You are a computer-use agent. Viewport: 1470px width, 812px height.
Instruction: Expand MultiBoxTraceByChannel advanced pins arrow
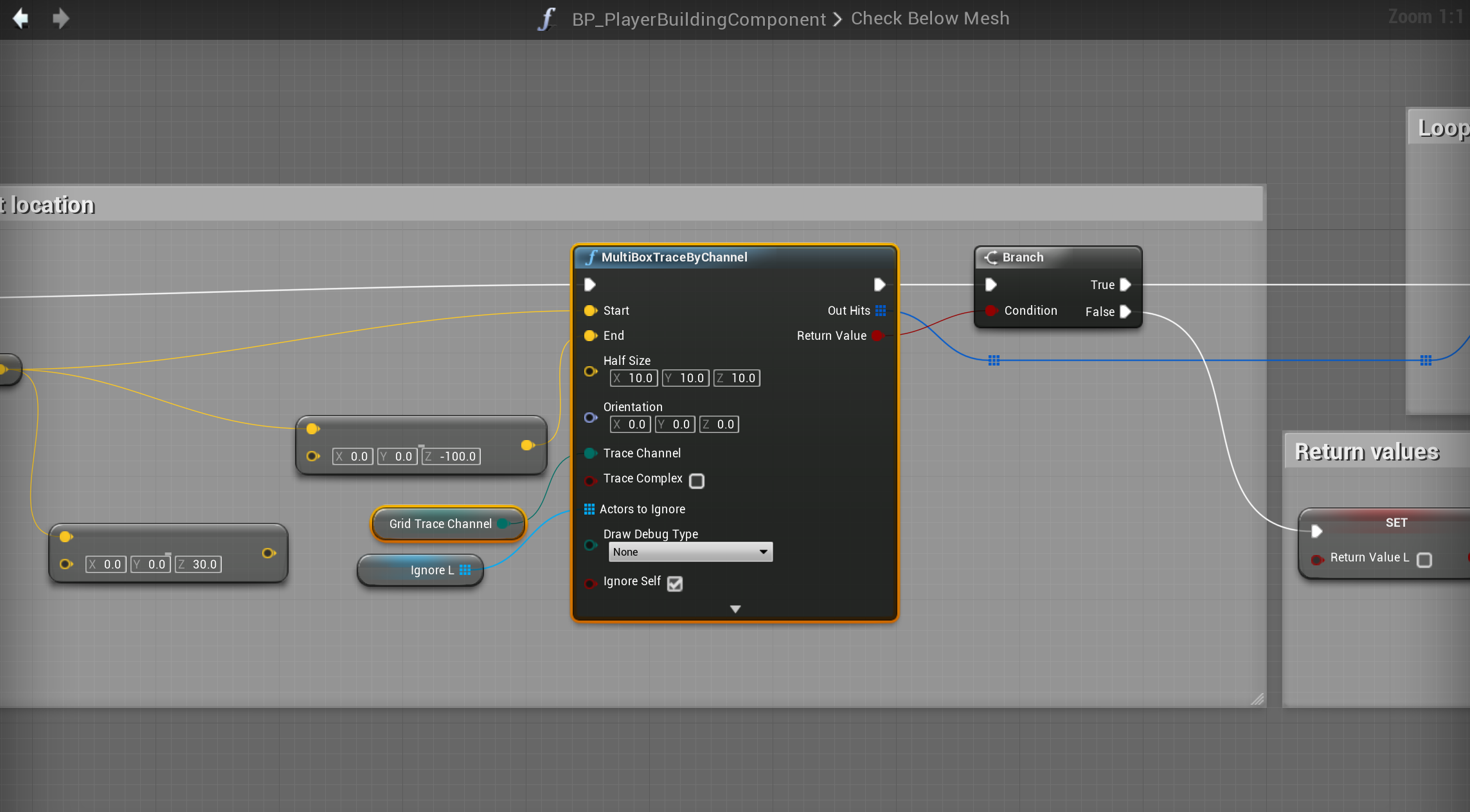point(735,608)
